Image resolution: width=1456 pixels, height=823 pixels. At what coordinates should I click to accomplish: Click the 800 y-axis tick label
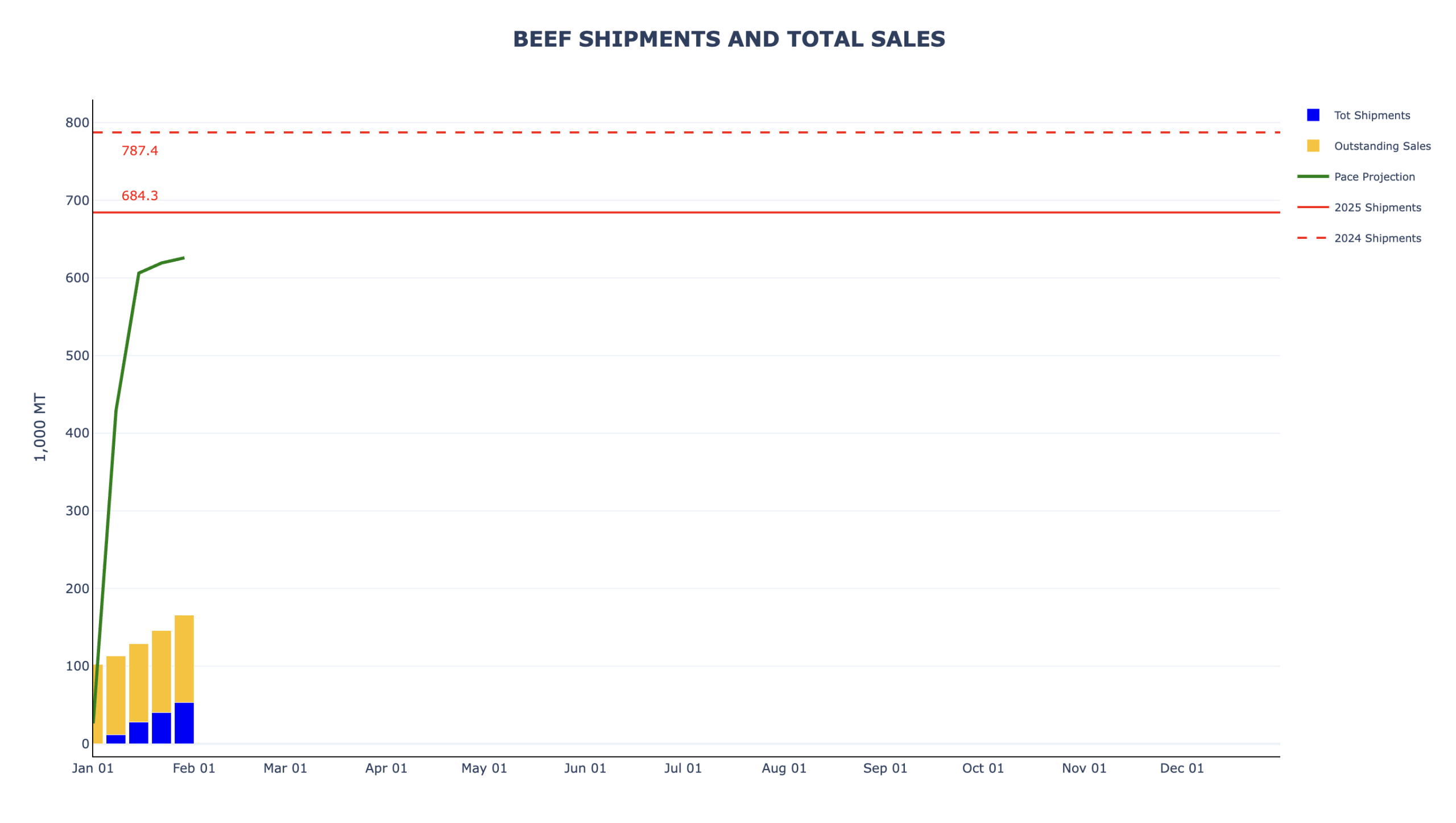click(x=77, y=123)
